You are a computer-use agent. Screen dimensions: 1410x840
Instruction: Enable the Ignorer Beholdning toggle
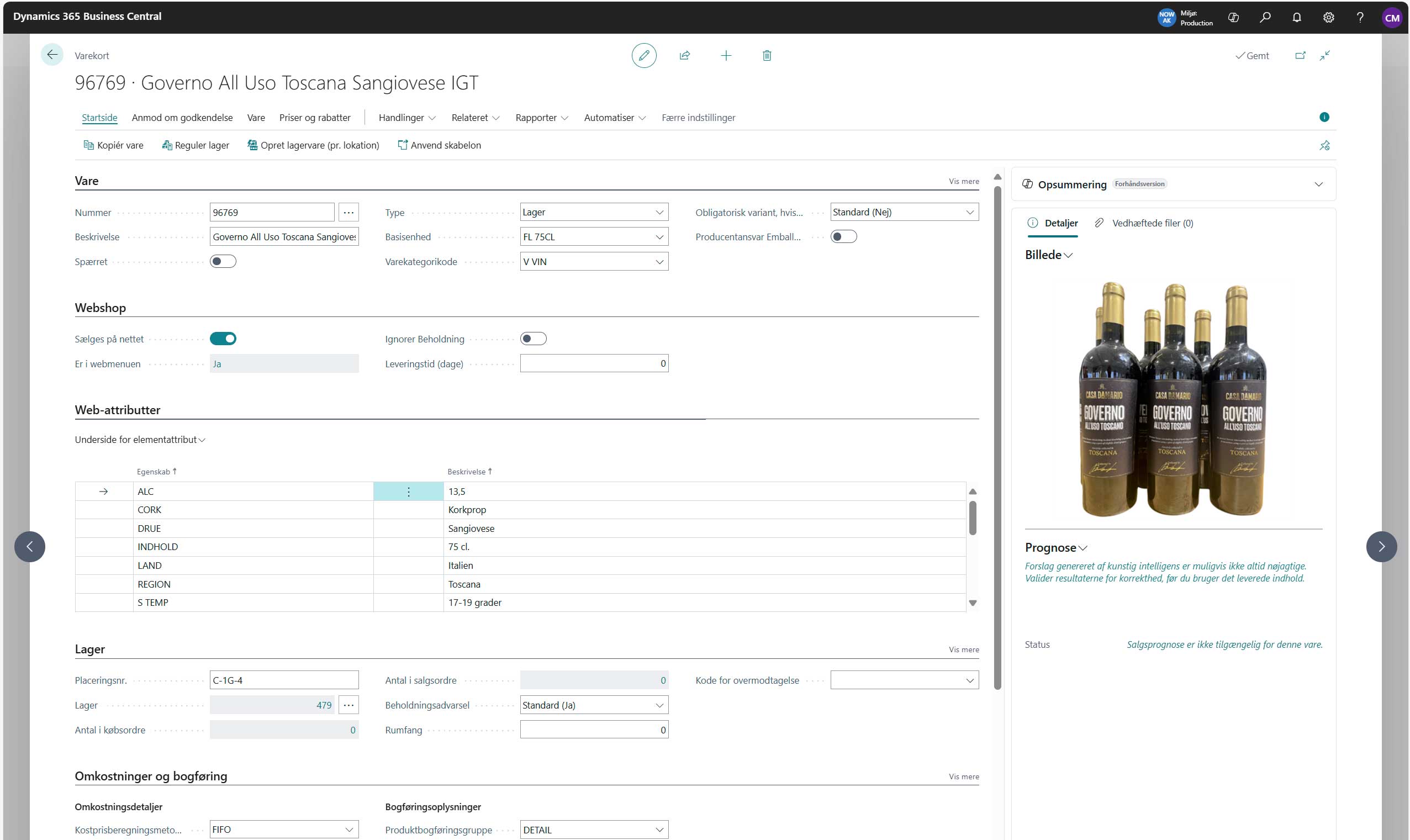click(x=532, y=338)
